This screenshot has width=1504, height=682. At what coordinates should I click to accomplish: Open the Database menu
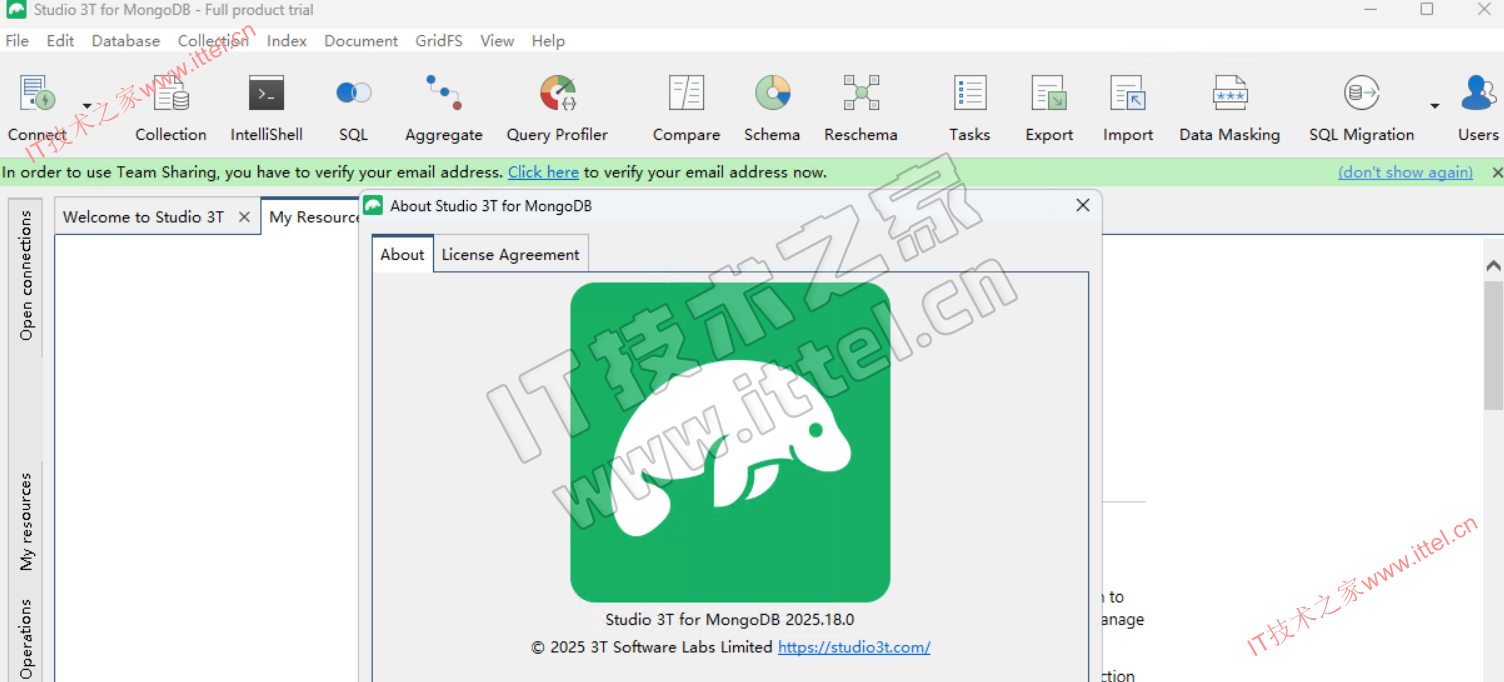point(125,41)
